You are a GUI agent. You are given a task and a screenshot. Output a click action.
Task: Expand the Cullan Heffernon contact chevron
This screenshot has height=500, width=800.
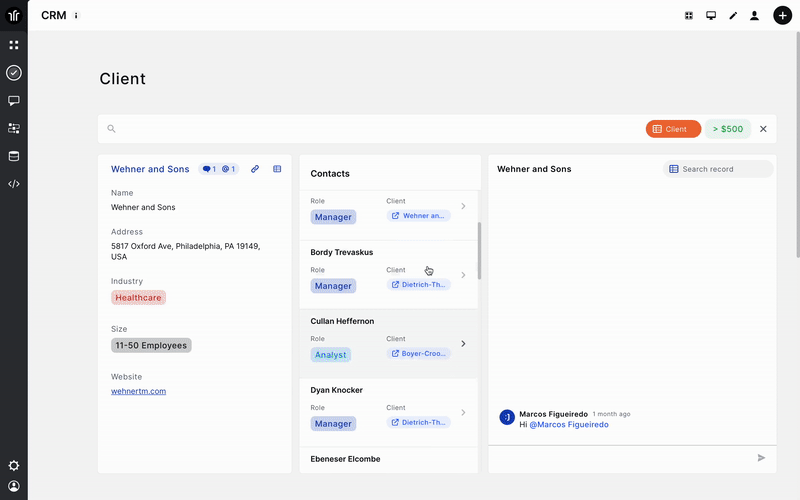pos(463,344)
